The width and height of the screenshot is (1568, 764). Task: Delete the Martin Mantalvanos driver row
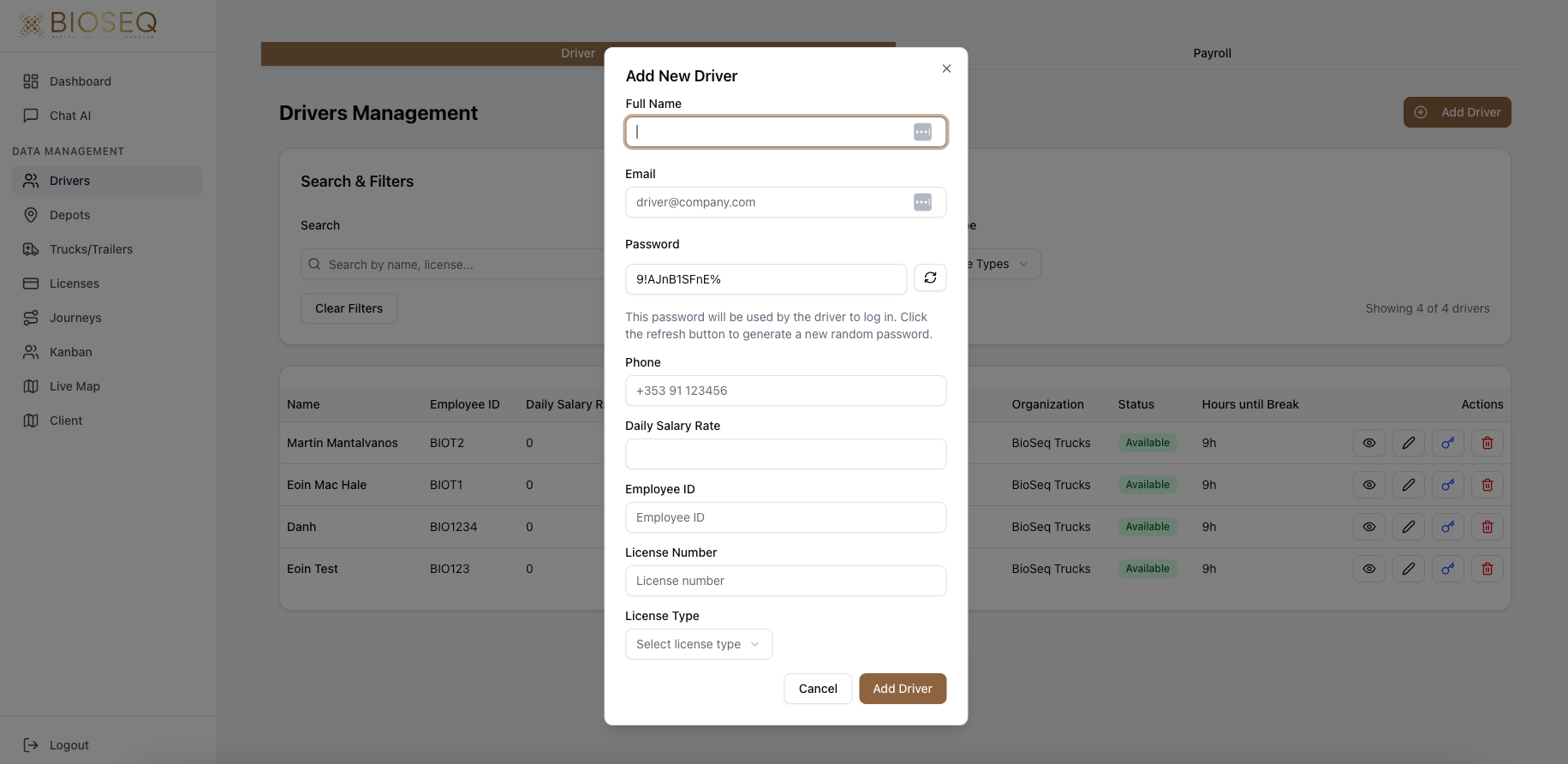pos(1487,443)
